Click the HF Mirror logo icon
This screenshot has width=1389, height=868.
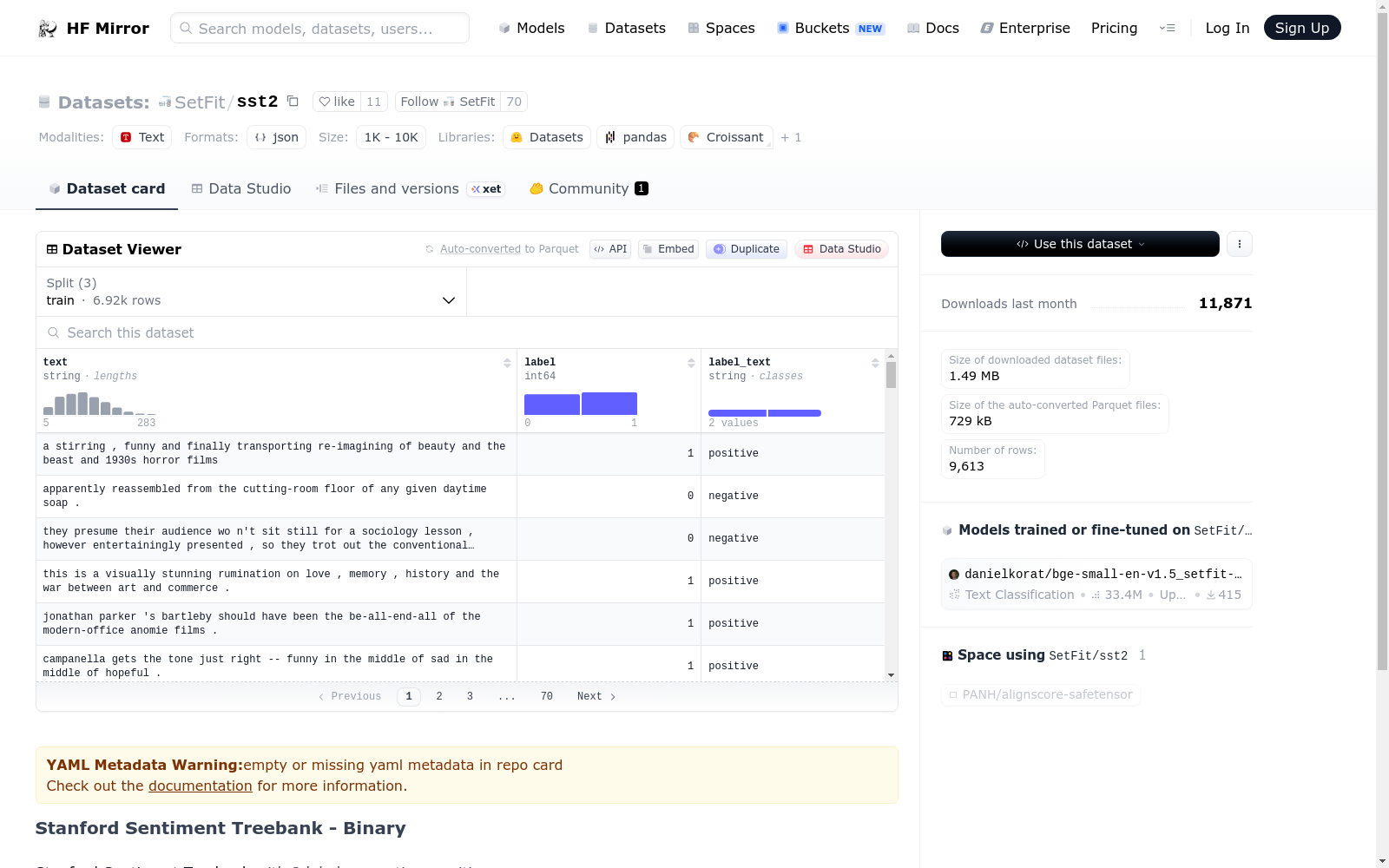[x=48, y=29]
